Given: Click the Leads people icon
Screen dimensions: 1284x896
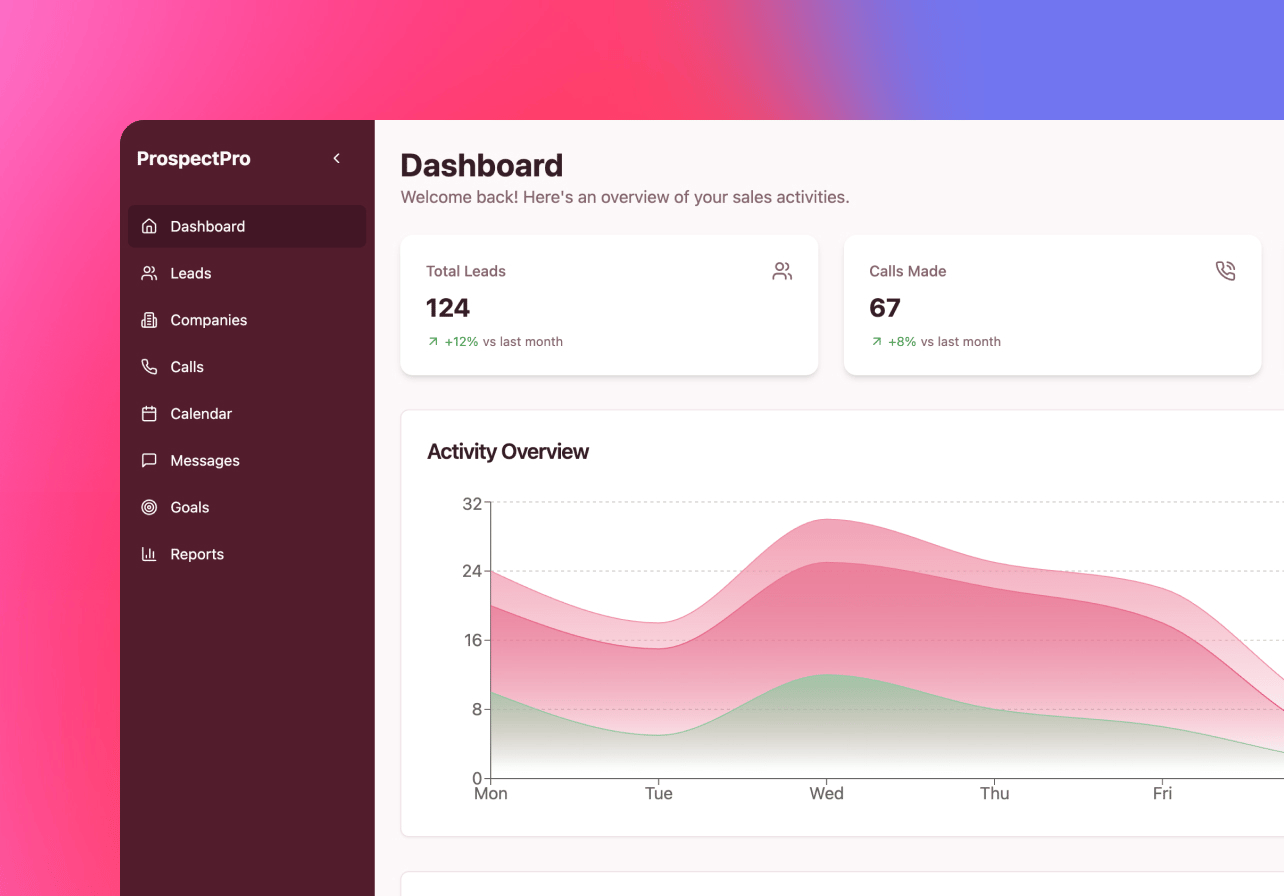Looking at the screenshot, I should [148, 273].
